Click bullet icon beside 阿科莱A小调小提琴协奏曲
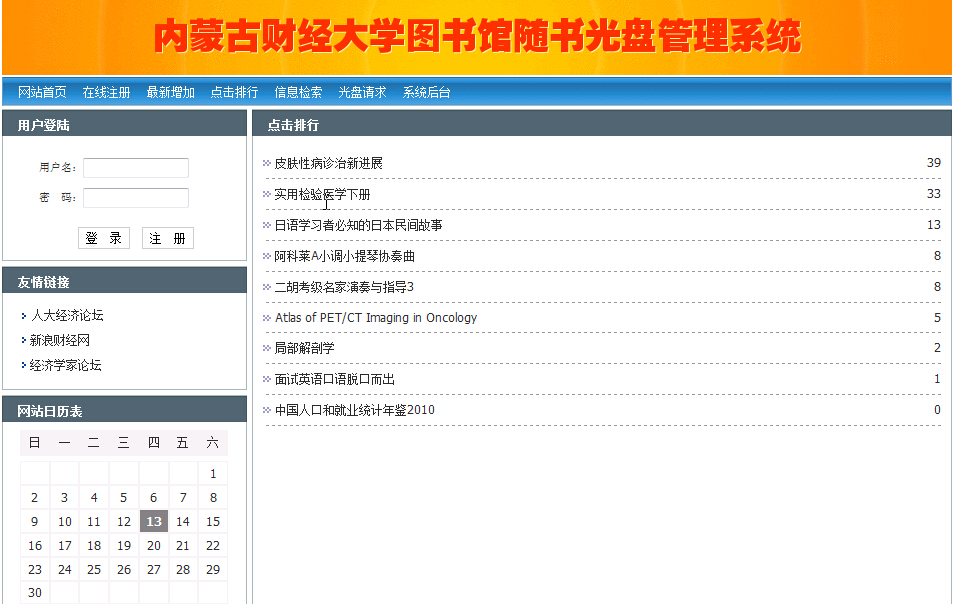 point(267,256)
